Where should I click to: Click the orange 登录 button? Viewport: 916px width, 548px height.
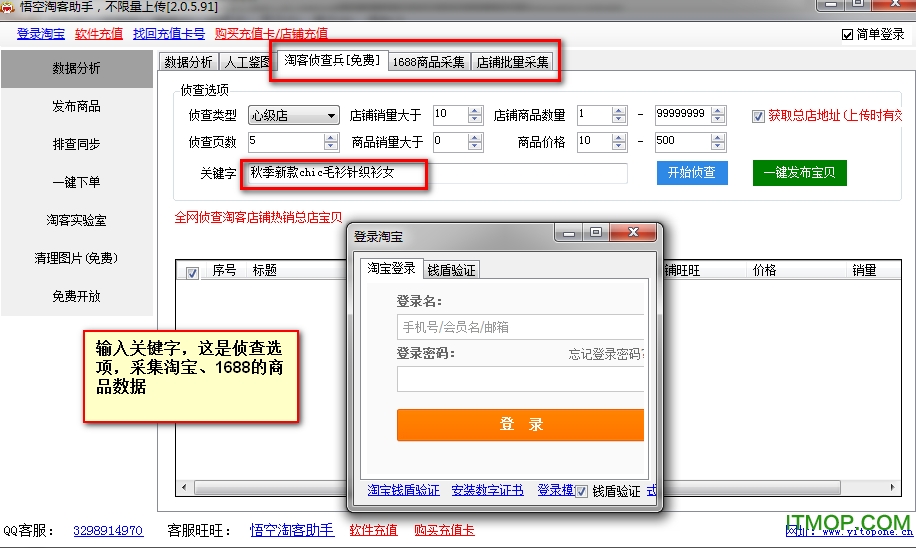[x=521, y=425]
